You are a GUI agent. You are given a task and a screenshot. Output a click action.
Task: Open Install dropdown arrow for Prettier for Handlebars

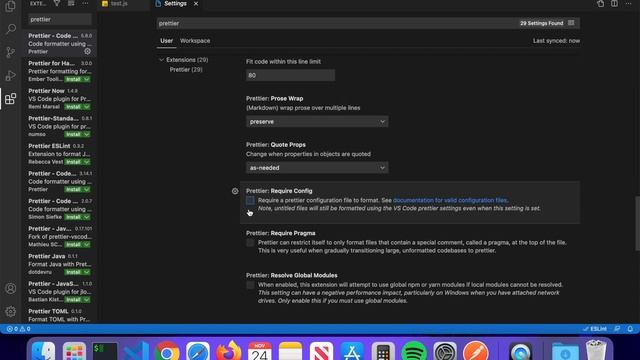[x=87, y=79]
